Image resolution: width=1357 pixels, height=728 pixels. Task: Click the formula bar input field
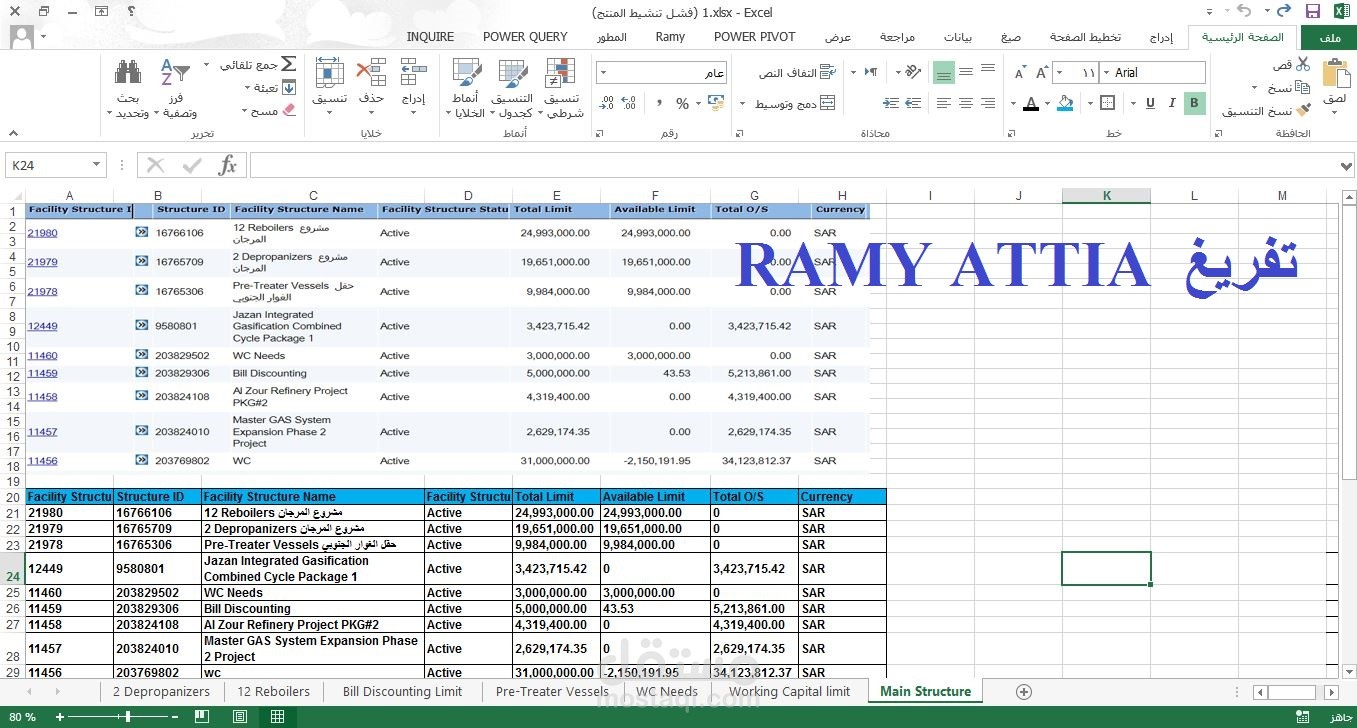[x=796, y=165]
